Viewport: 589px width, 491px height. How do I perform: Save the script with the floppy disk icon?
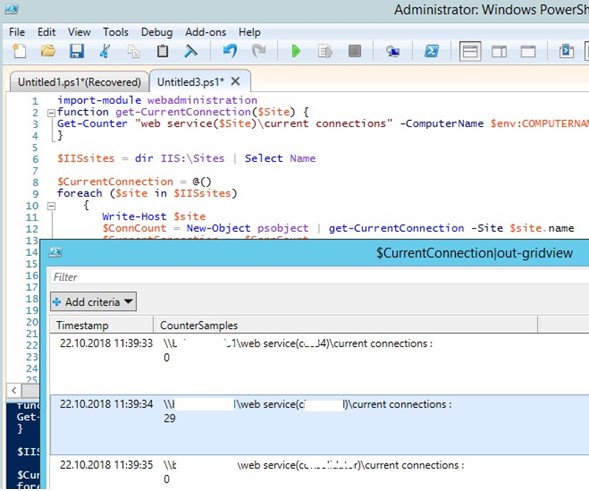(x=77, y=51)
